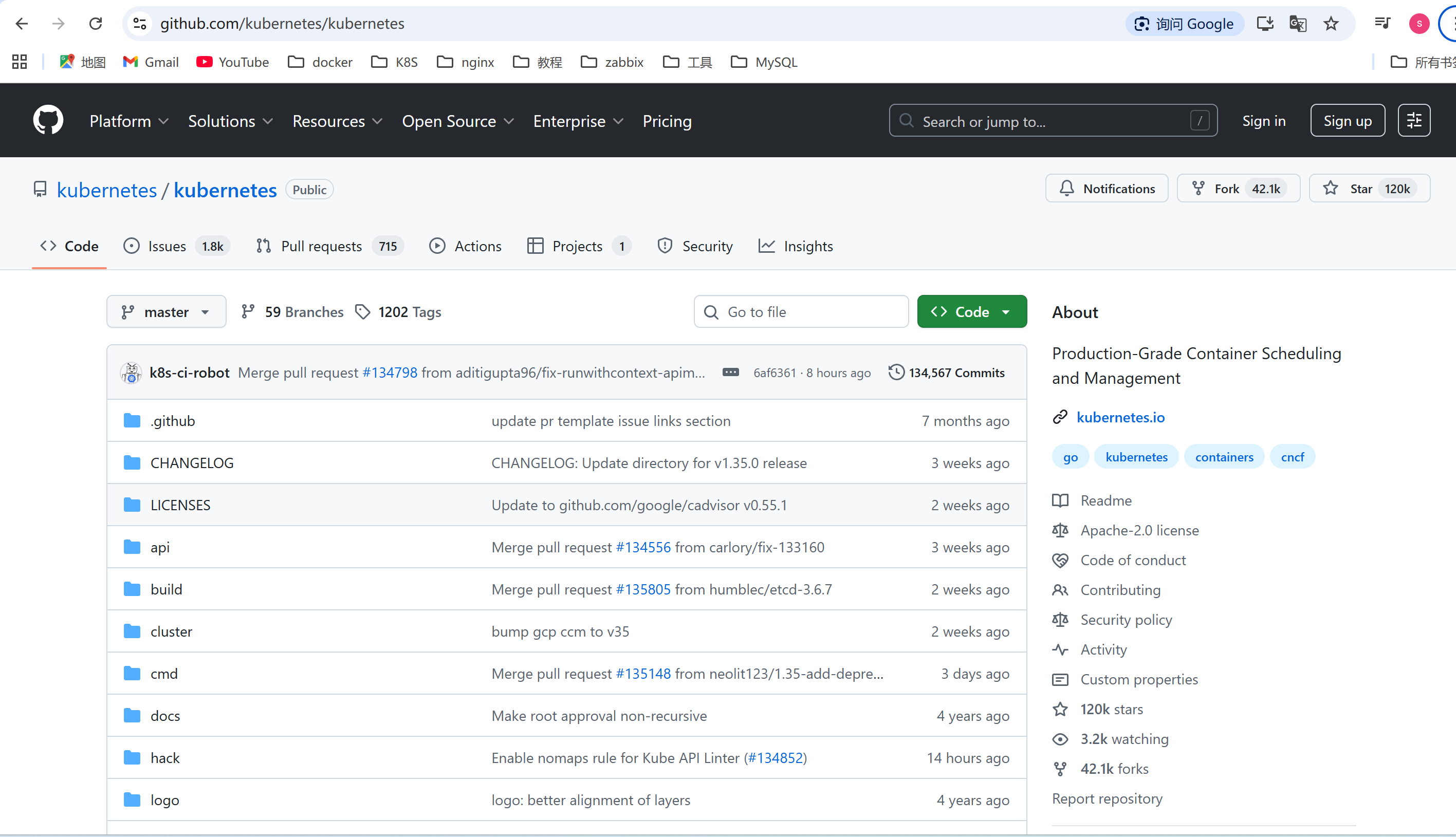Click the GitHub Octocat logo
1456x837 pixels.
(x=48, y=120)
